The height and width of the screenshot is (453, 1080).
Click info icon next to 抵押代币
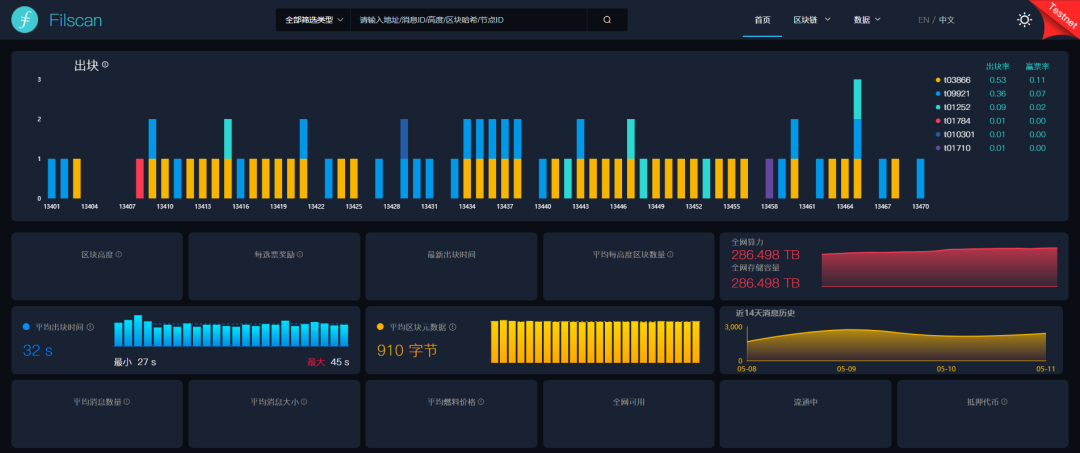tap(1005, 401)
